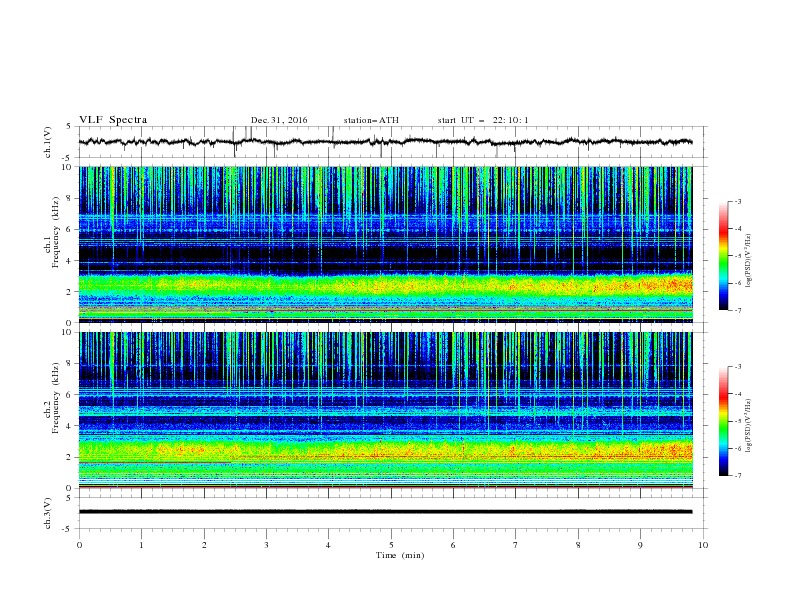This screenshot has width=792, height=612.
Task: Click the "4" kHz tick on ch.1 frequency axis
Action: (x=70, y=261)
